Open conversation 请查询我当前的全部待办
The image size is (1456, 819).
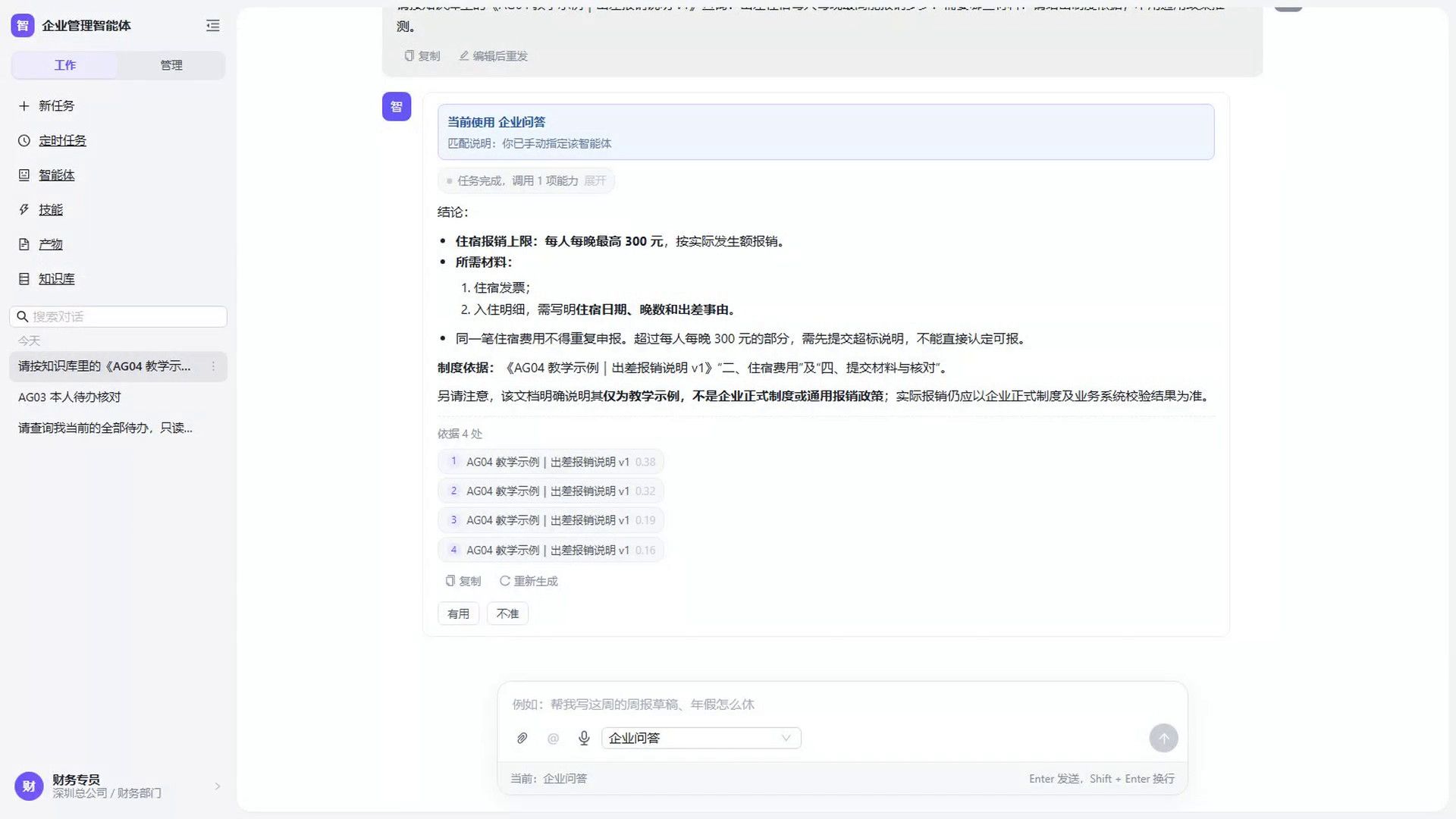[118, 428]
